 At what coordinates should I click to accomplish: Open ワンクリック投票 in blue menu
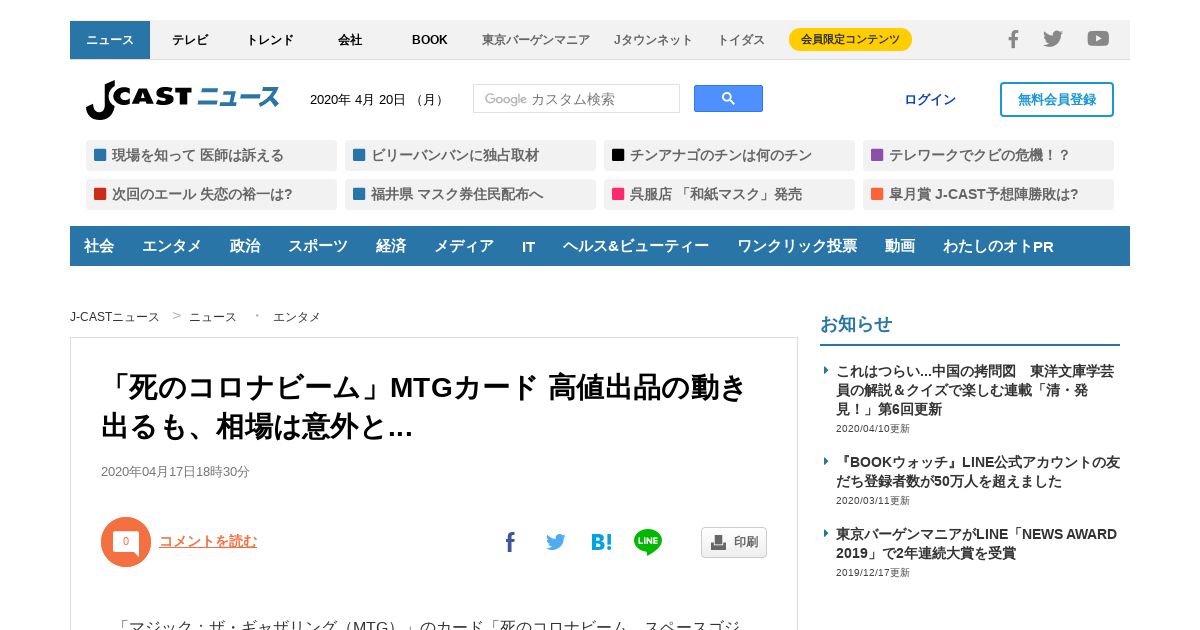797,246
